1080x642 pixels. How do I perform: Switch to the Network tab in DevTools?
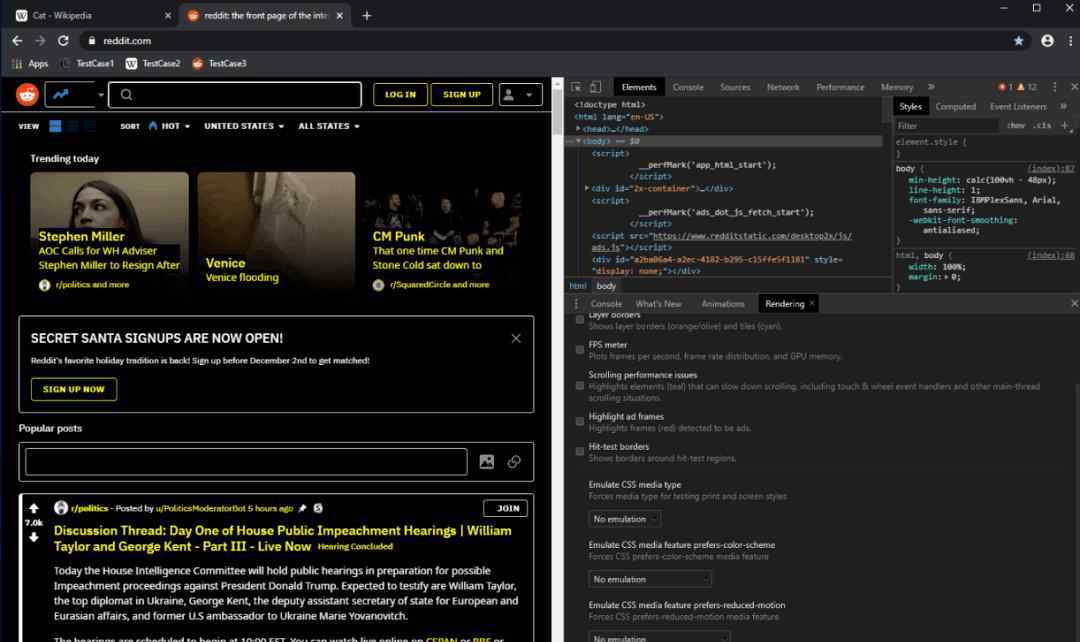pos(783,87)
